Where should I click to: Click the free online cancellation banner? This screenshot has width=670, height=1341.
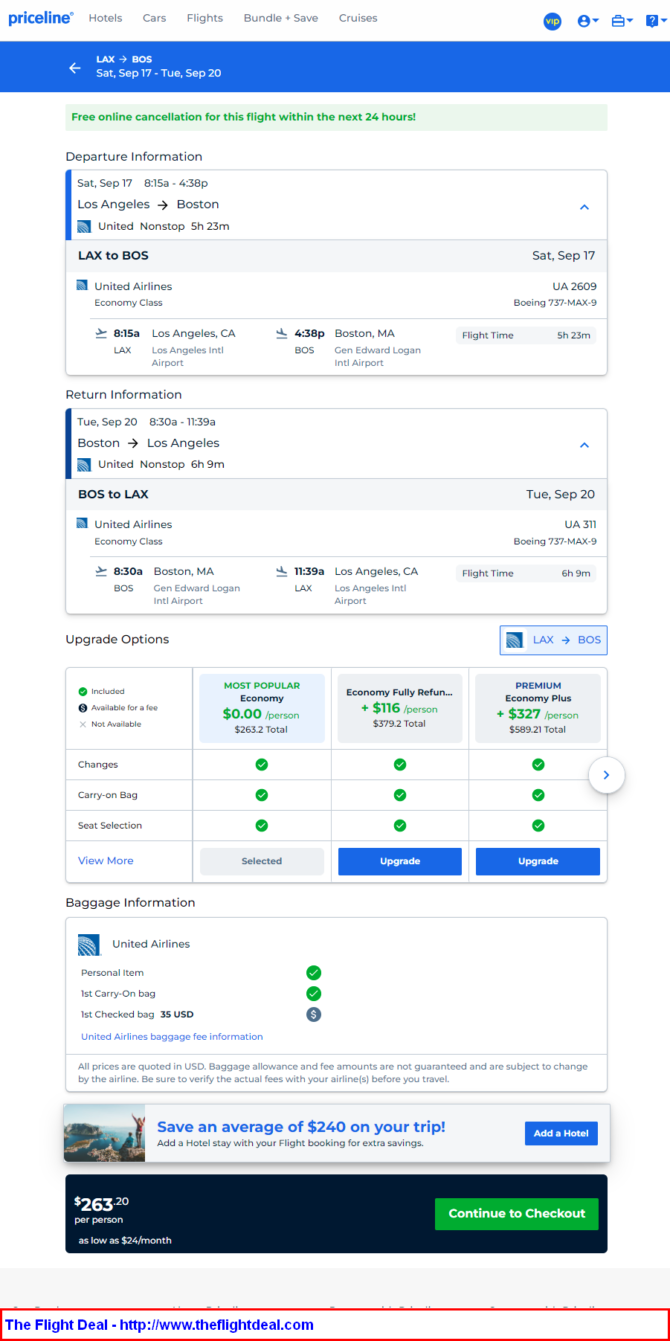[336, 118]
